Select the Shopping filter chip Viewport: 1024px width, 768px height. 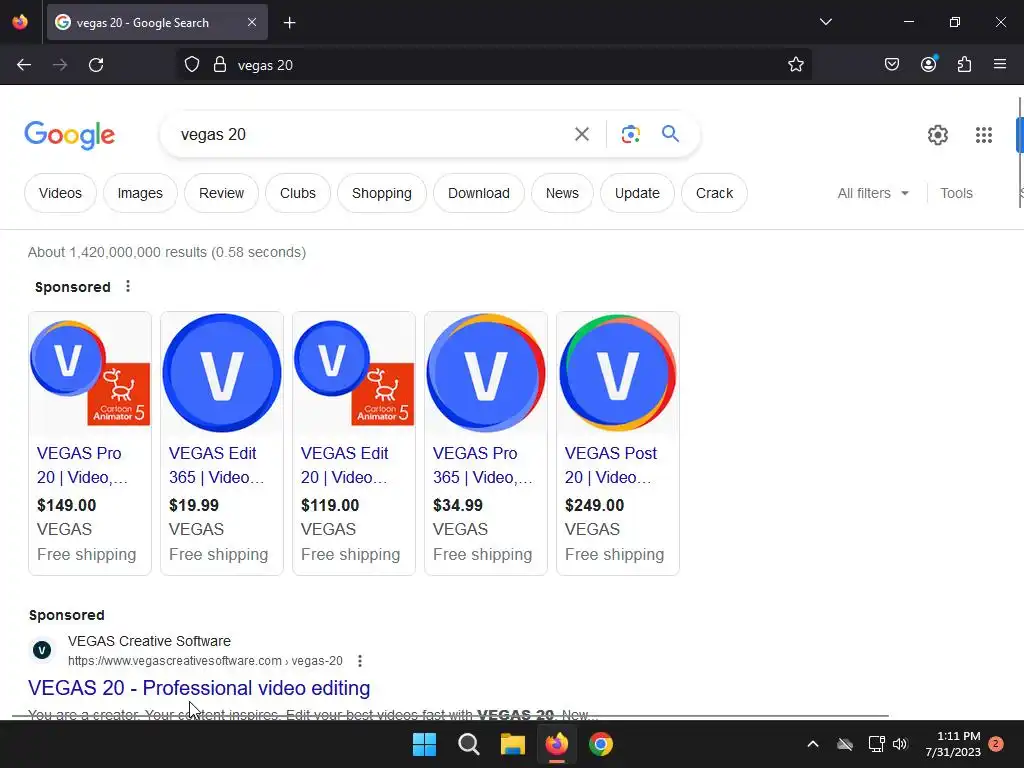tap(381, 193)
